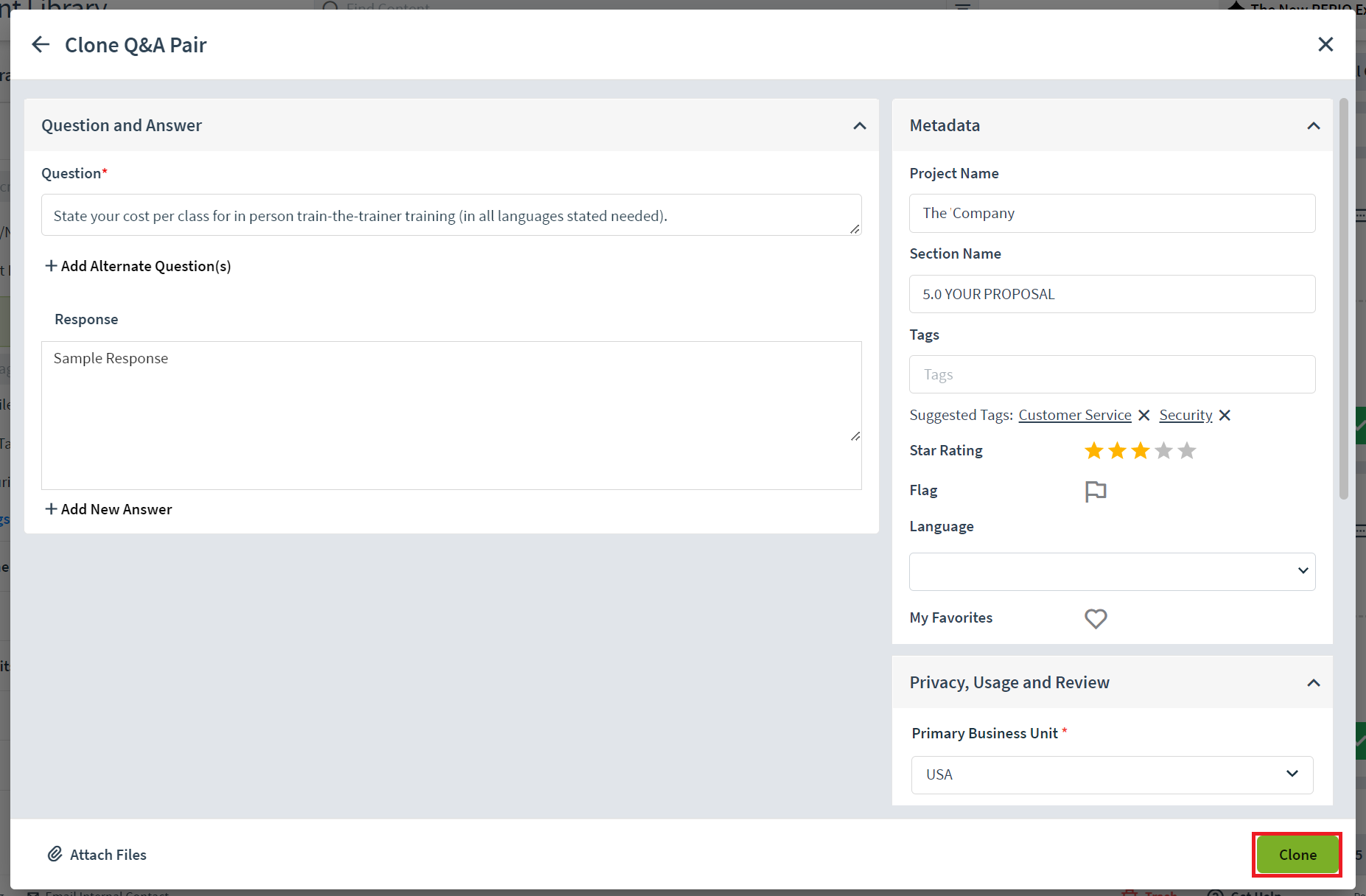Click the right panel vertical scrollbar
Image resolution: width=1366 pixels, height=896 pixels.
pyautogui.click(x=1344, y=298)
